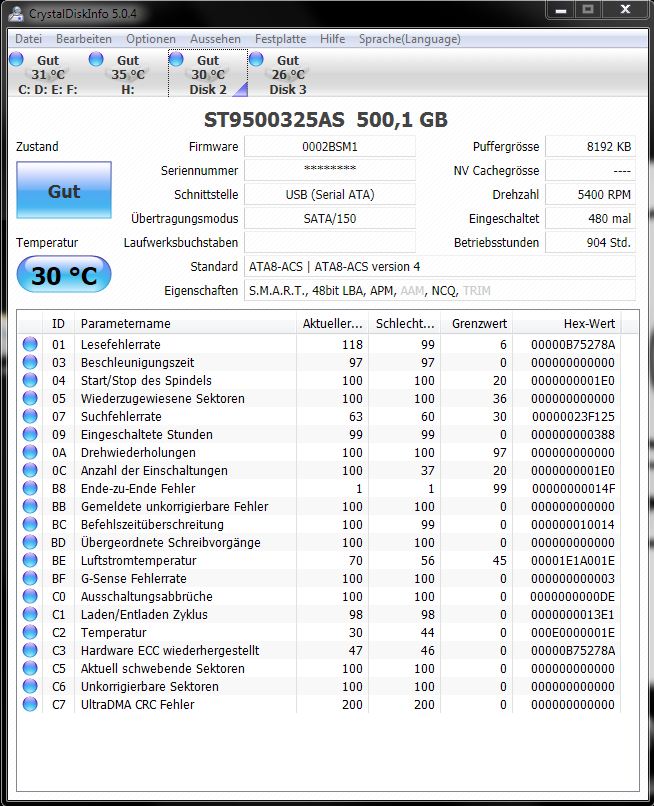The height and width of the screenshot is (806, 654).
Task: Click status orb for Unkorrigierbare Sektoren
Action: pos(30,686)
